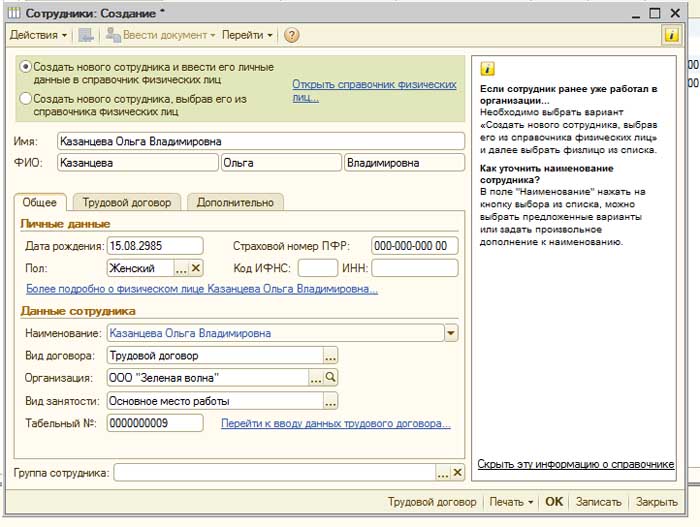Open the Перейти dropdown menu
The height and width of the screenshot is (527, 700).
(247, 35)
